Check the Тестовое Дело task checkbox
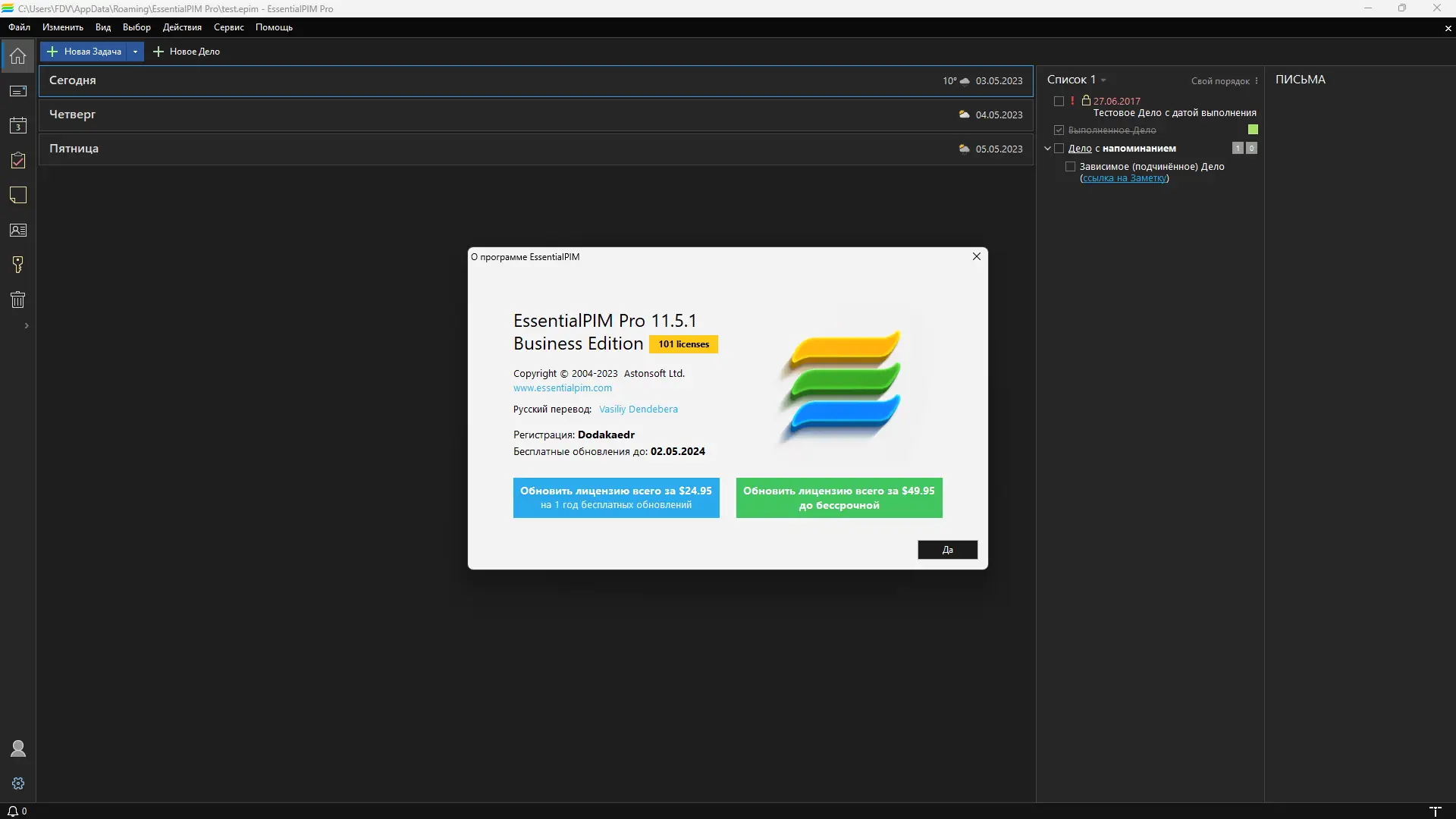Viewport: 1456px width, 819px height. [1059, 101]
